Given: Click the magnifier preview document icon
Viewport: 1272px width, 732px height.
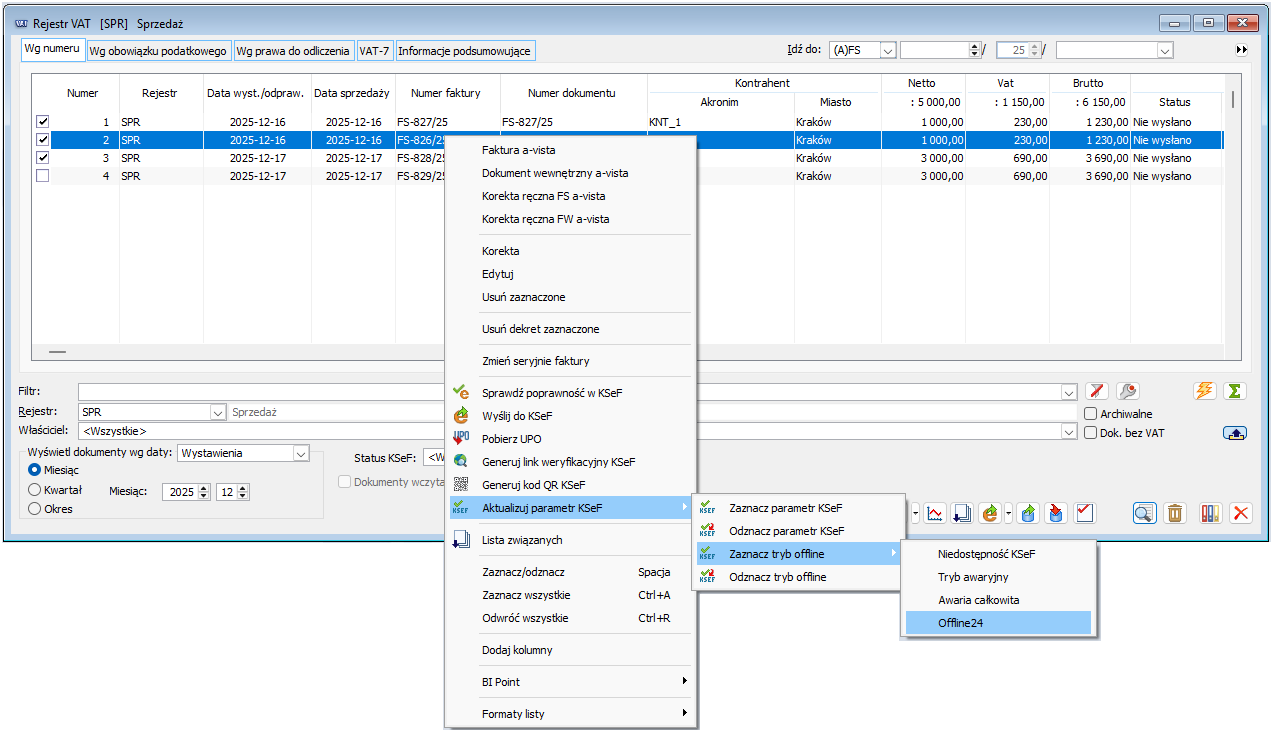Looking at the screenshot, I should coord(1145,513).
